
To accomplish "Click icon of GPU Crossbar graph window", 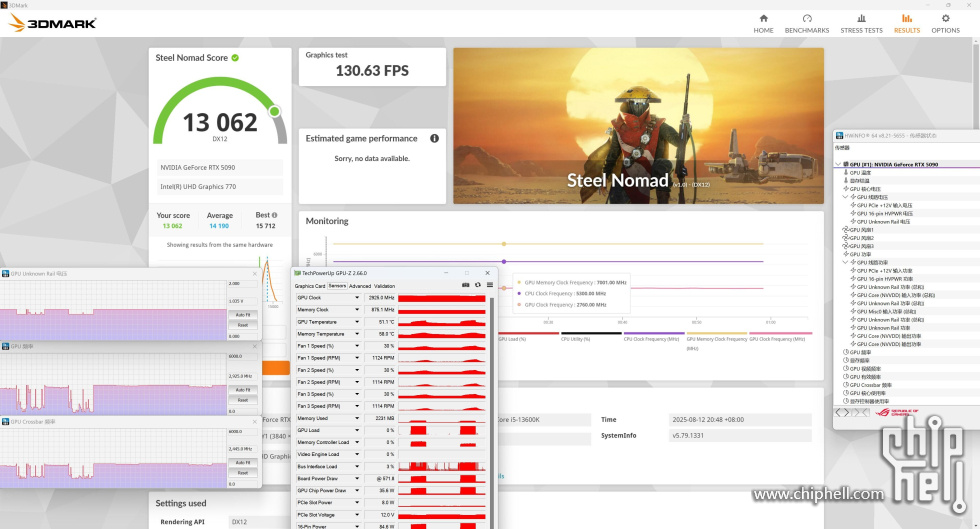I will tap(6, 422).
